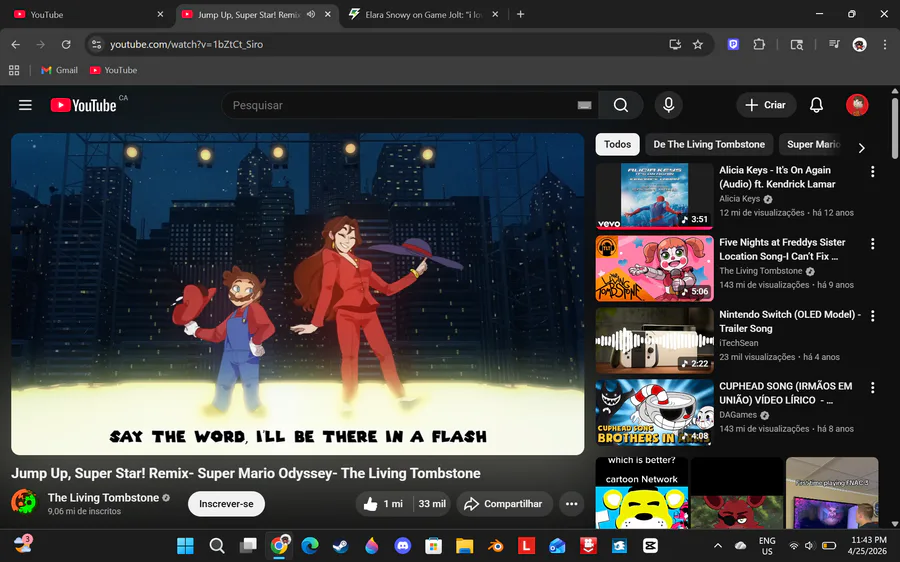The width and height of the screenshot is (900, 562).
Task: Click the video player area
Action: [x=297, y=294]
